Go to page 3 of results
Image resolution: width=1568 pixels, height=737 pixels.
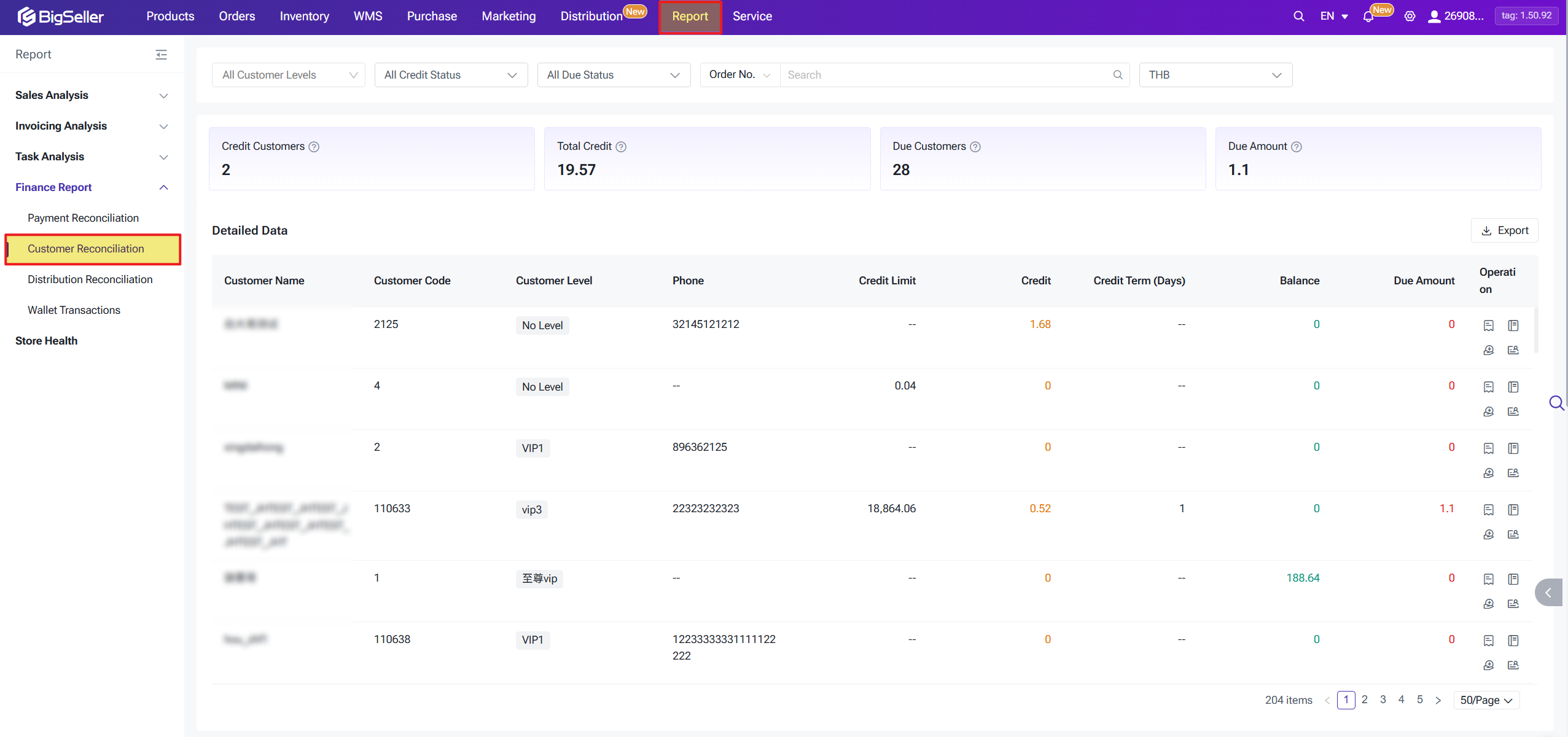pyautogui.click(x=1383, y=700)
